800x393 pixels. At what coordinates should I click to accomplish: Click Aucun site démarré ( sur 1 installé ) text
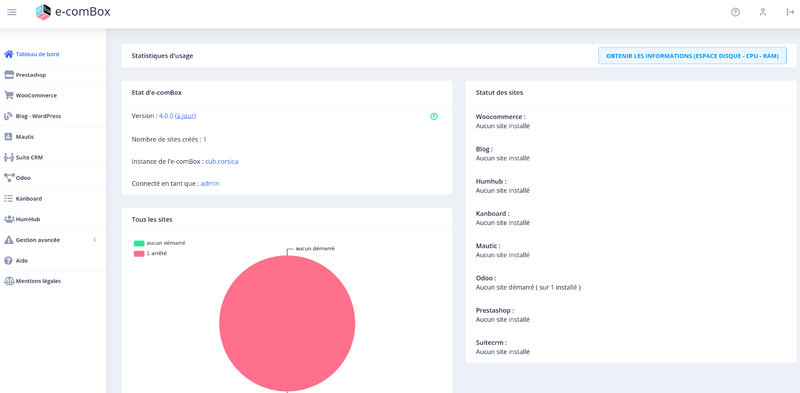click(528, 287)
